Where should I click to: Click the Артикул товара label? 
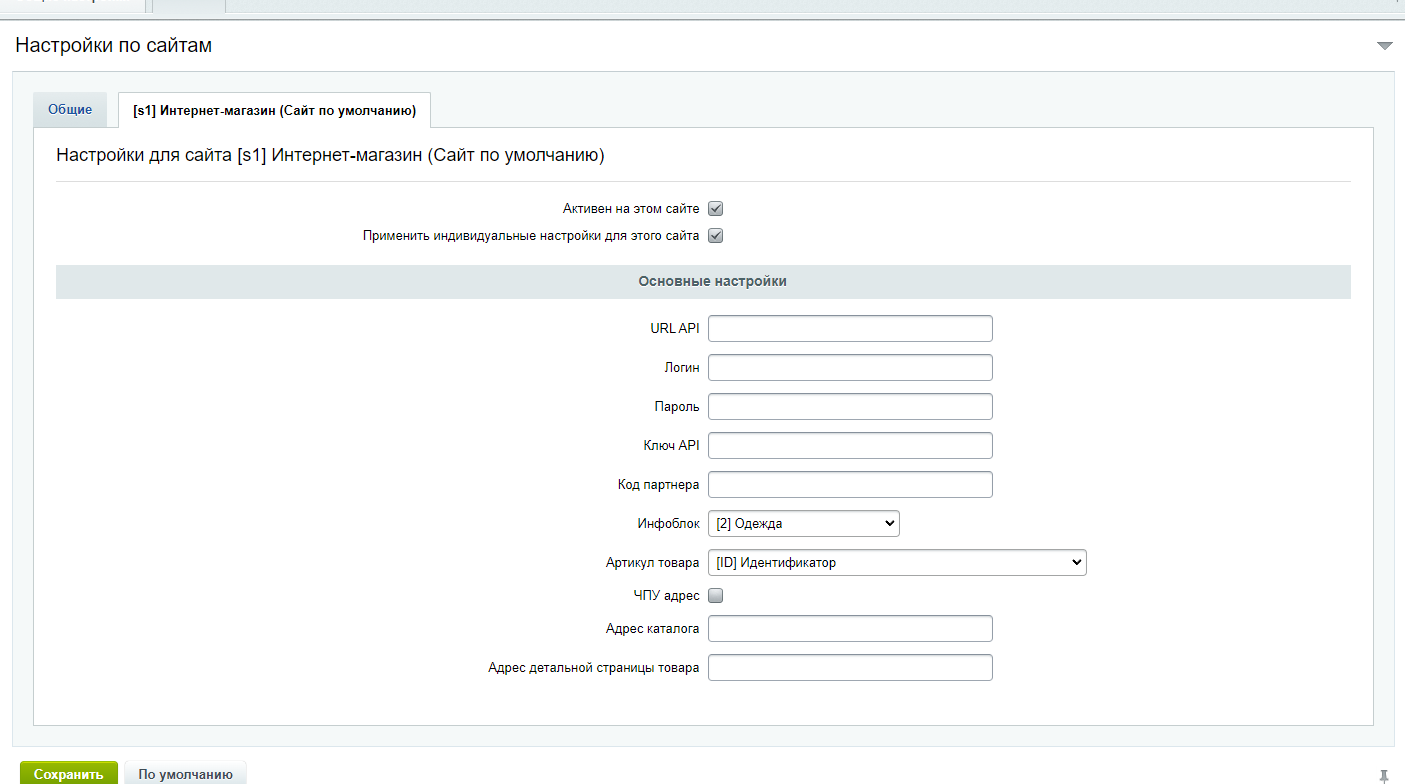click(x=653, y=563)
